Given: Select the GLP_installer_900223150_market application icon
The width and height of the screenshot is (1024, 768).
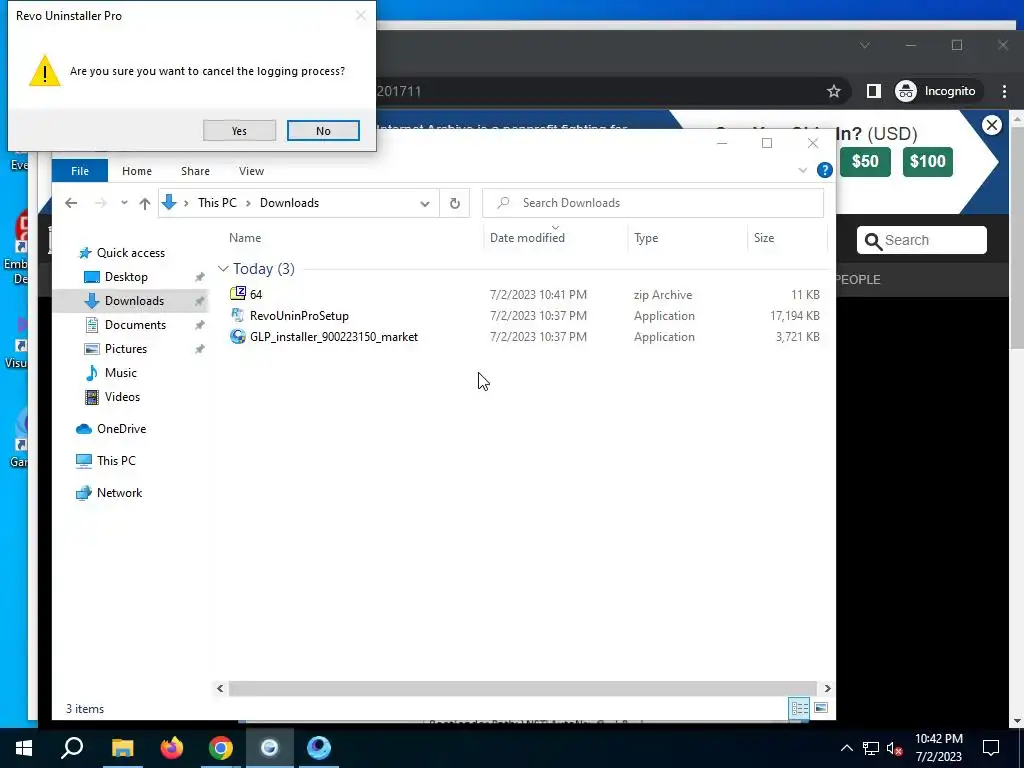Looking at the screenshot, I should [x=238, y=336].
